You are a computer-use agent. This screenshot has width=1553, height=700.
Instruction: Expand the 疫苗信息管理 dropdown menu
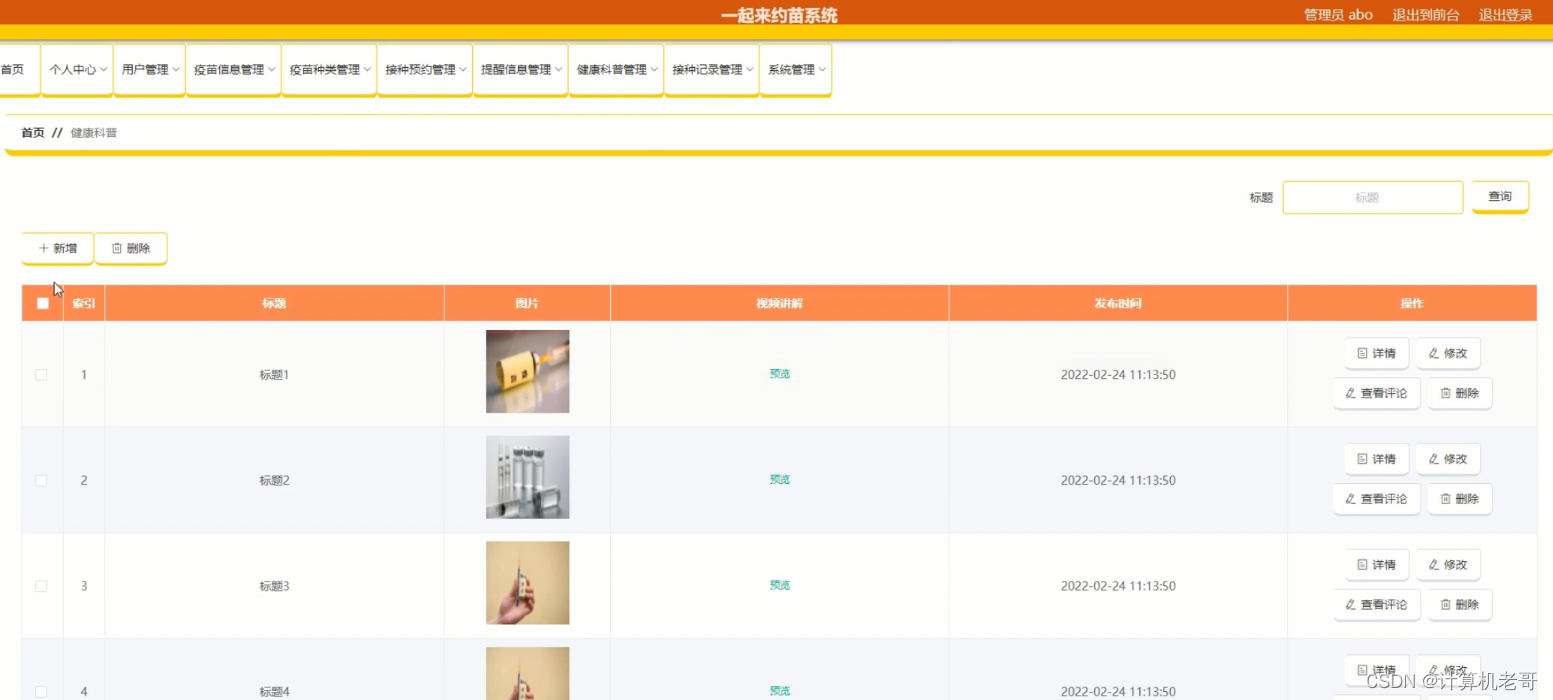point(234,70)
